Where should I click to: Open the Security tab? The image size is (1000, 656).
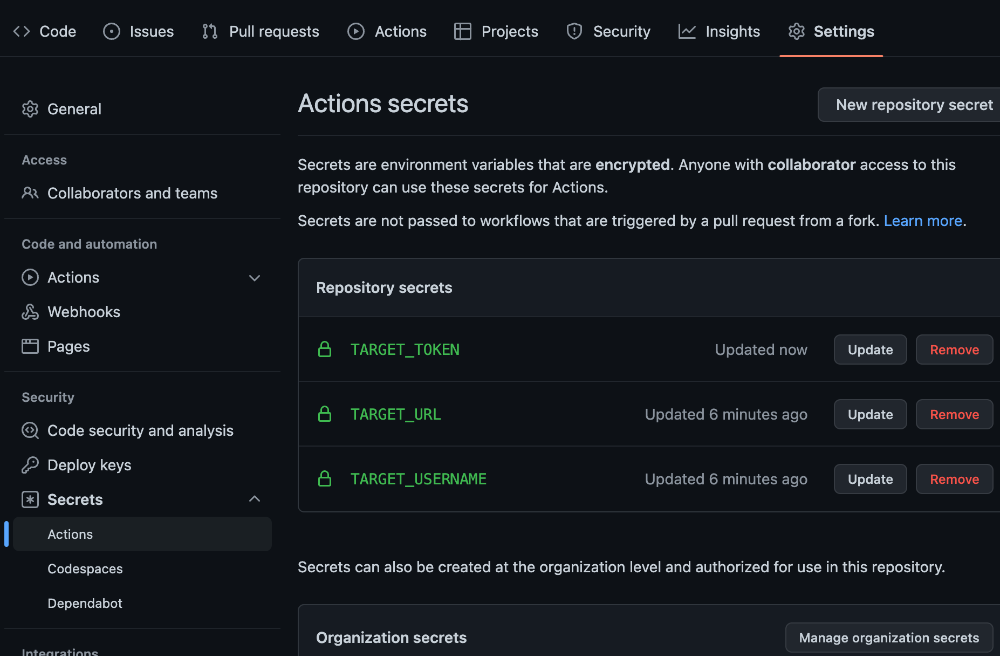608,31
